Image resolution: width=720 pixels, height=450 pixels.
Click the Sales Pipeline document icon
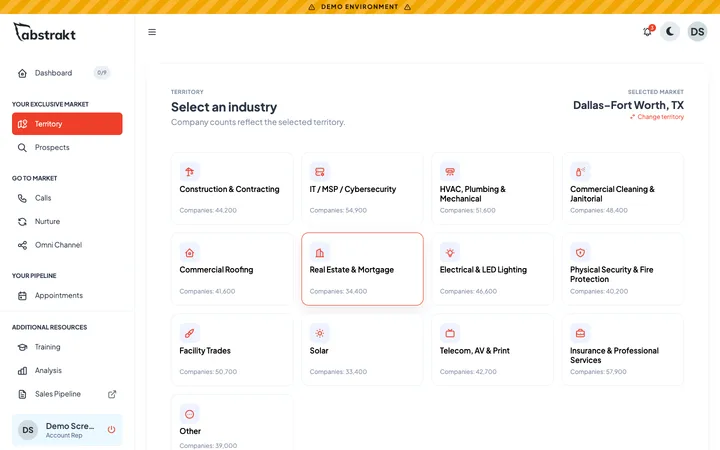click(x=22, y=394)
